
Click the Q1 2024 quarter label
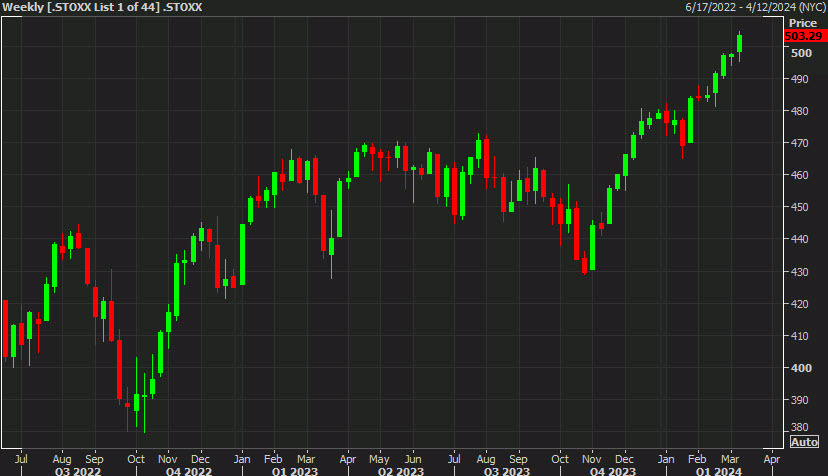[719, 471]
